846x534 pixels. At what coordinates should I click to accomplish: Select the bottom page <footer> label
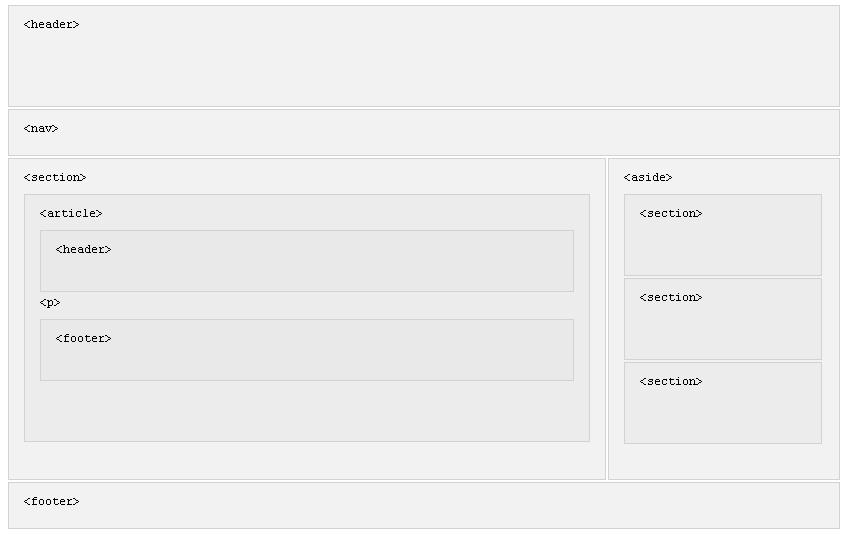click(51, 502)
